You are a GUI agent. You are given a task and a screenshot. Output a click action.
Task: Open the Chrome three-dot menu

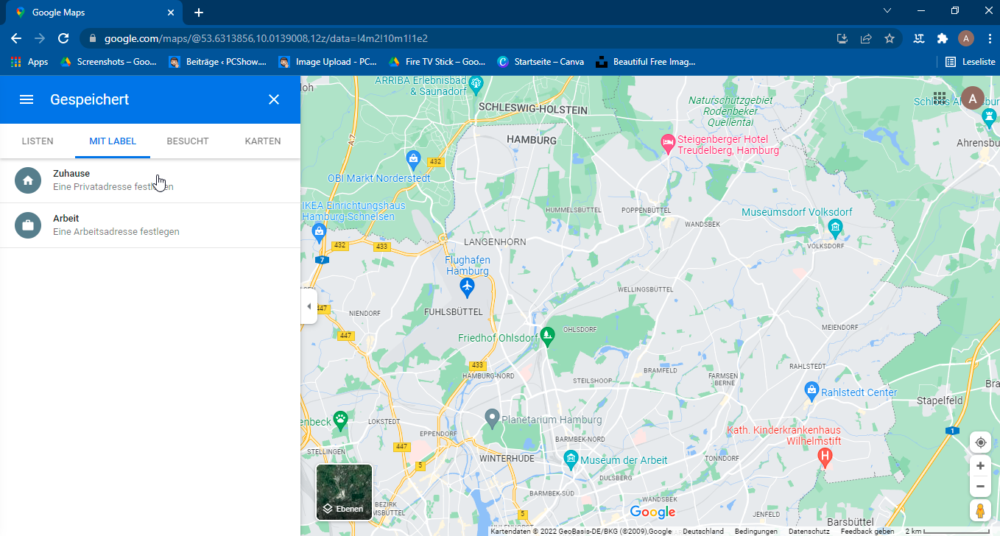(989, 38)
